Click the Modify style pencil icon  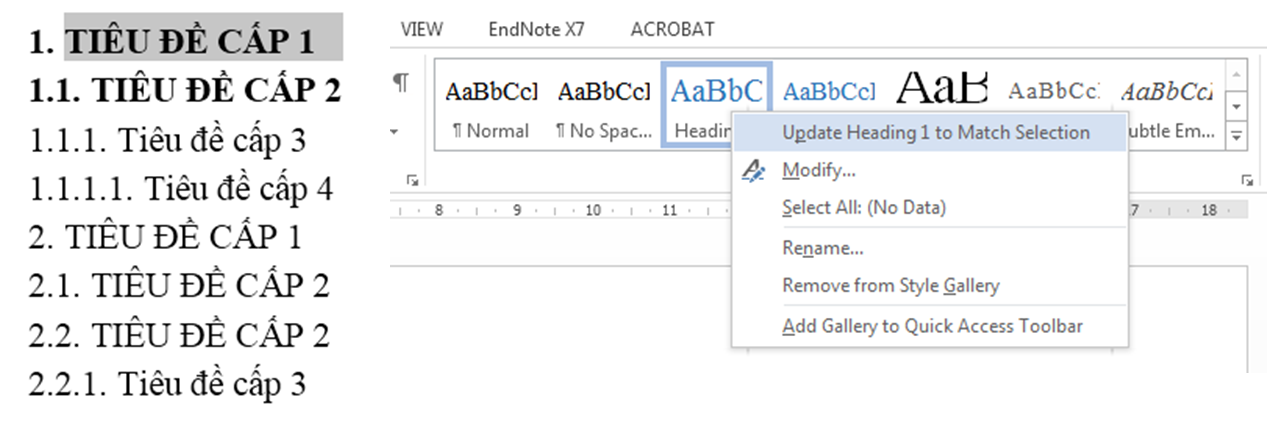pos(754,171)
